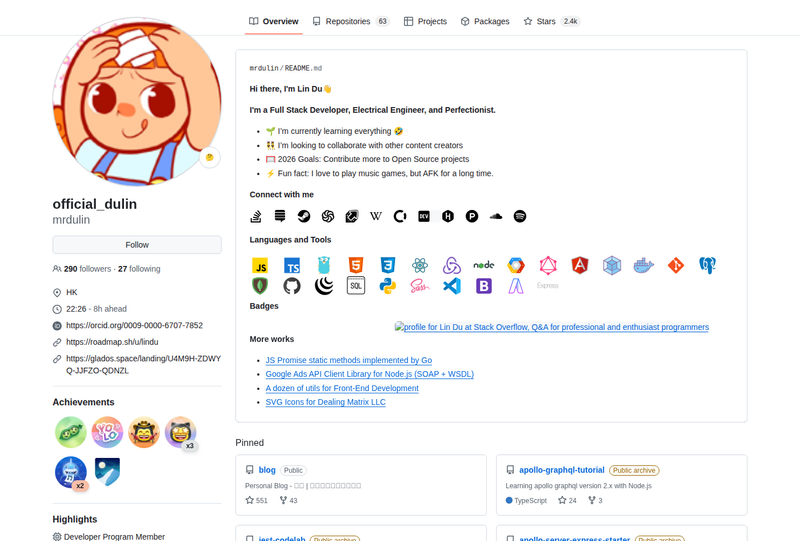800x541 pixels.
Task: Click the GraphQL icon
Action: click(548, 265)
